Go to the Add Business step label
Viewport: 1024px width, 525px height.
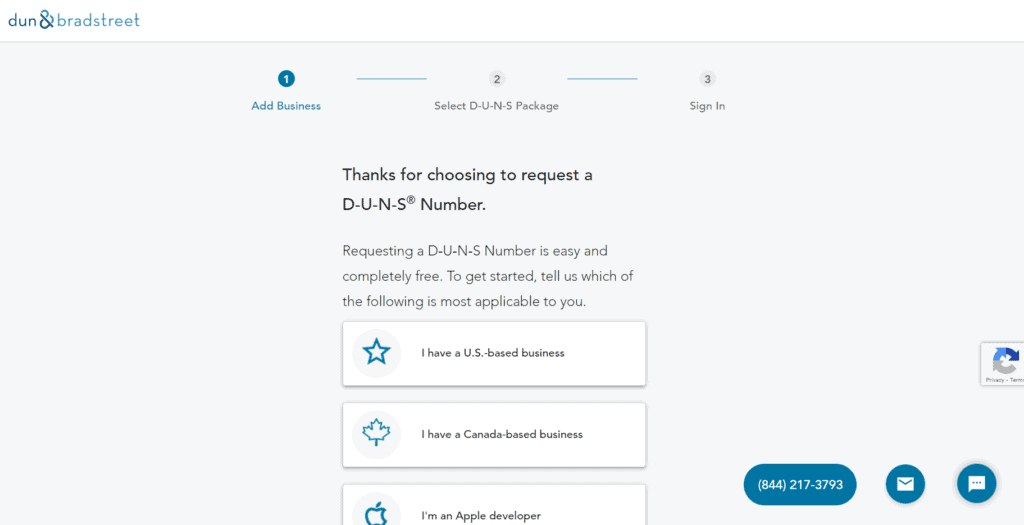click(286, 106)
